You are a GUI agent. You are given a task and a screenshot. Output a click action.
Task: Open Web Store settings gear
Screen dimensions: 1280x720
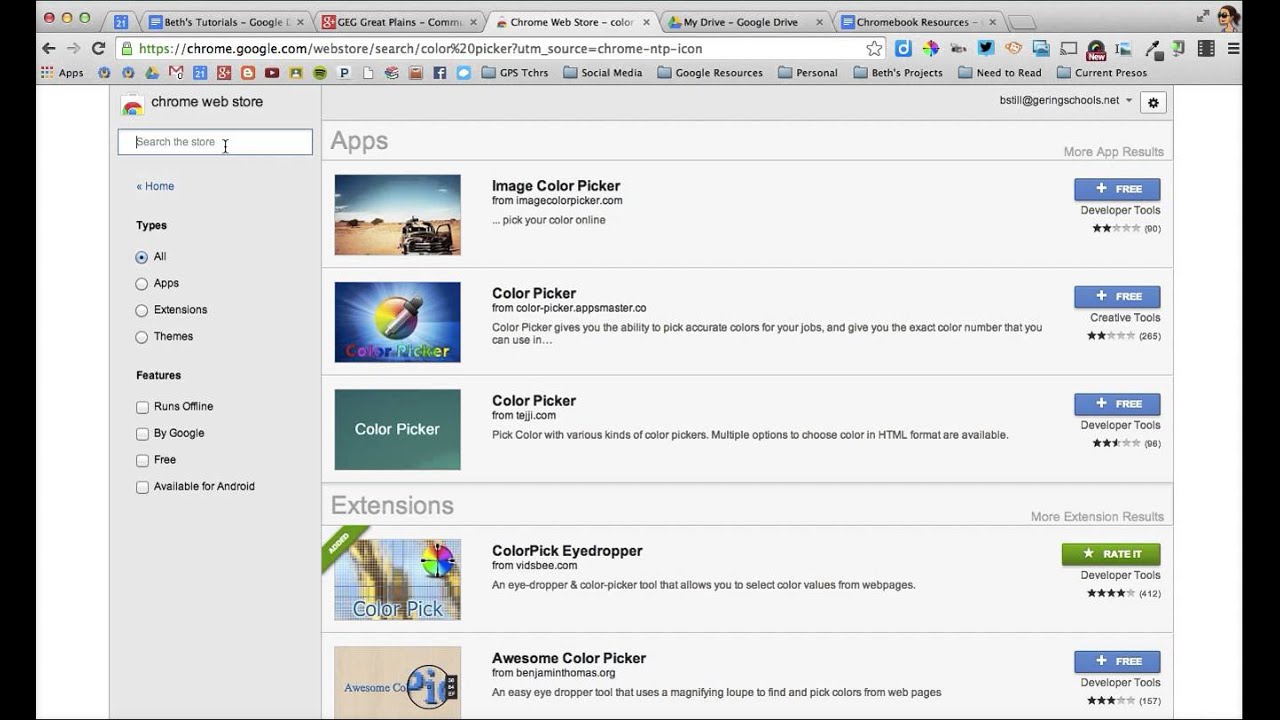click(1153, 102)
